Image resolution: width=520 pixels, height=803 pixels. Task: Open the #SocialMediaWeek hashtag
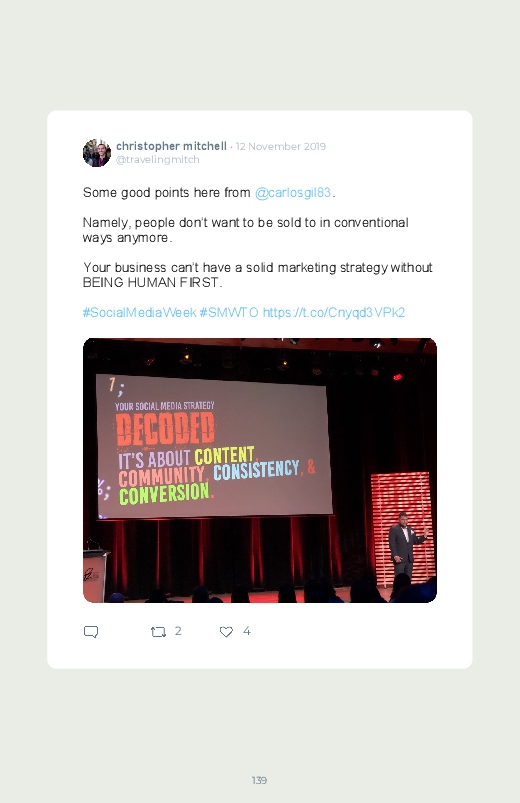[x=139, y=312]
